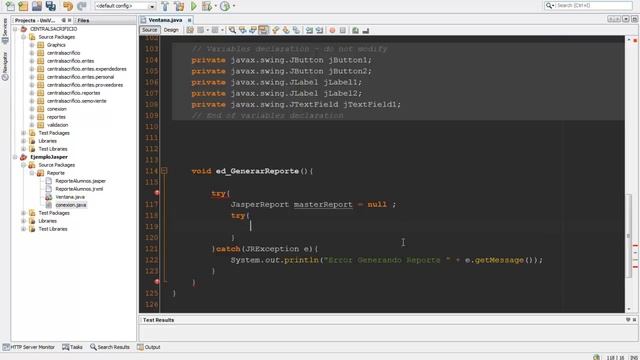Switch to Source view

click(x=149, y=30)
